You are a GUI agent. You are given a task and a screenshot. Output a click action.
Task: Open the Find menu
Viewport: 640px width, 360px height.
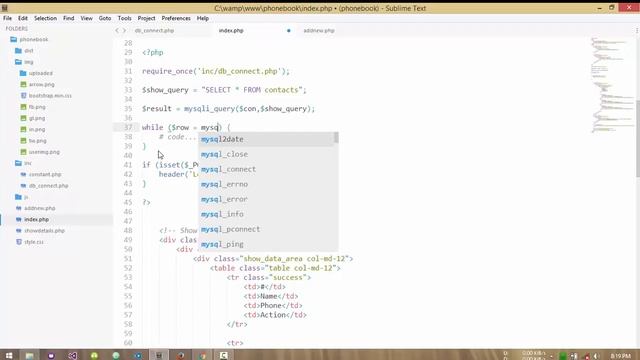coord(69,18)
